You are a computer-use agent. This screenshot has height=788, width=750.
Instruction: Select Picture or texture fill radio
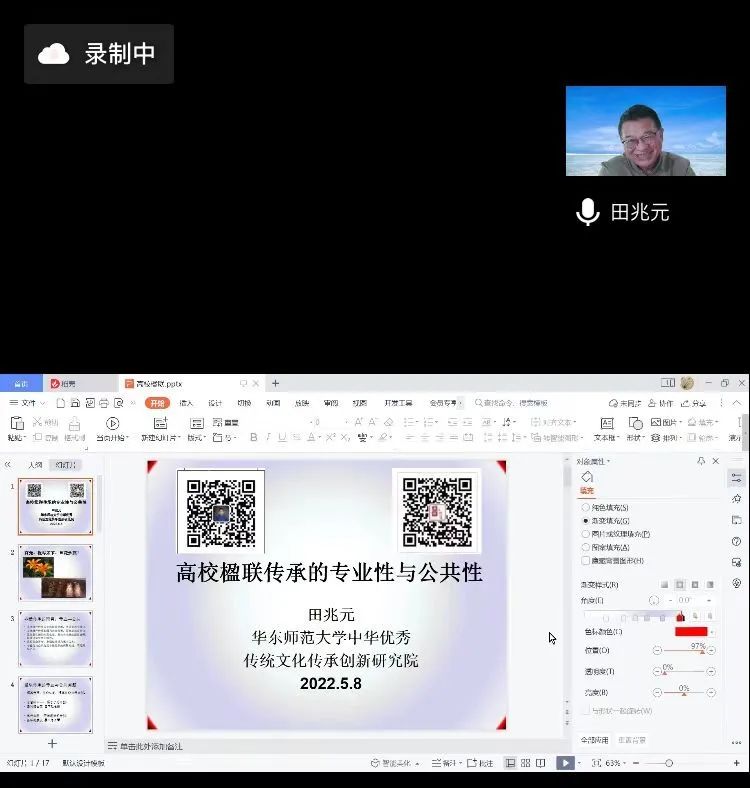pyautogui.click(x=585, y=534)
